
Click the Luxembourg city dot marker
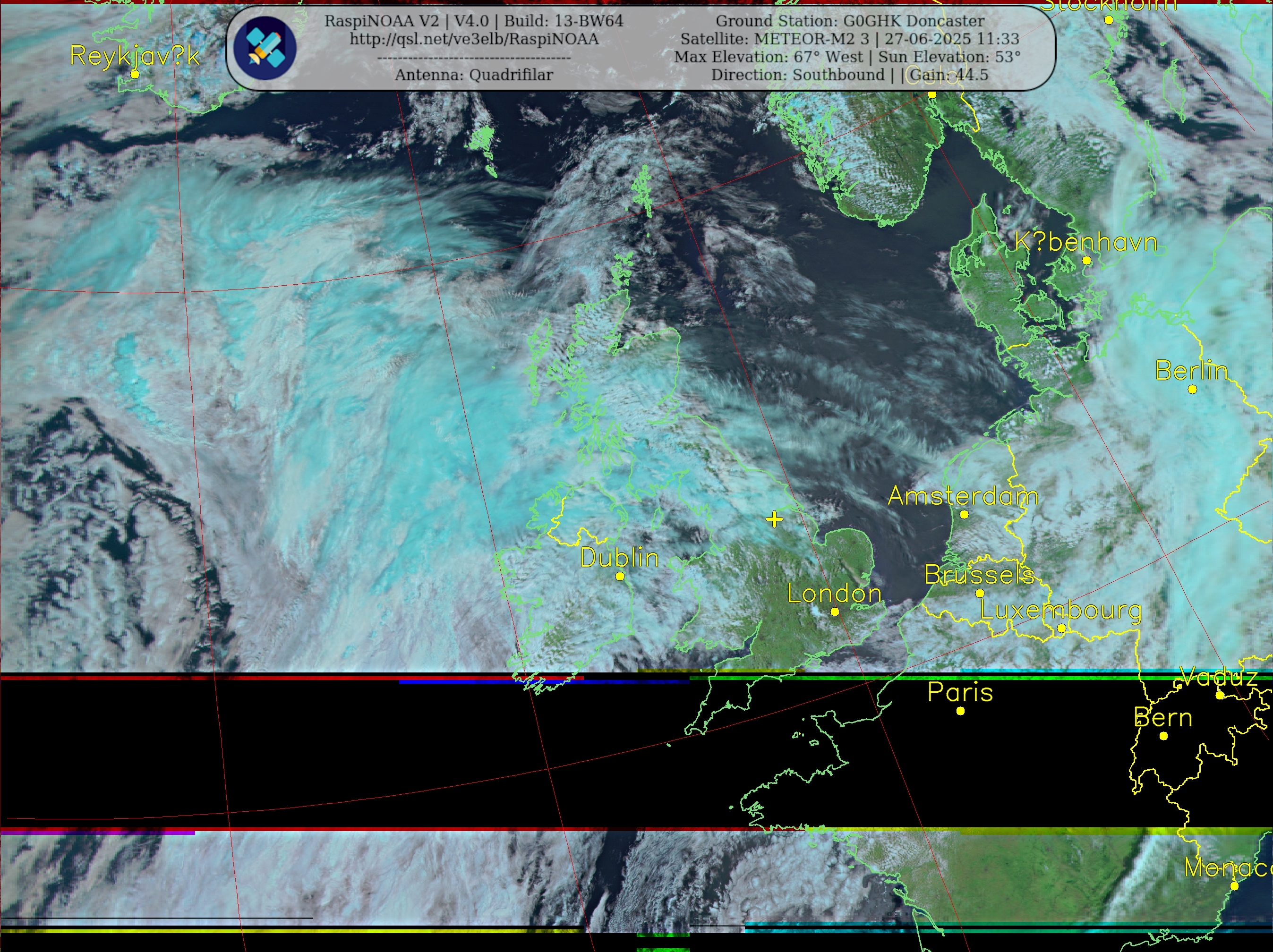pos(1062,629)
